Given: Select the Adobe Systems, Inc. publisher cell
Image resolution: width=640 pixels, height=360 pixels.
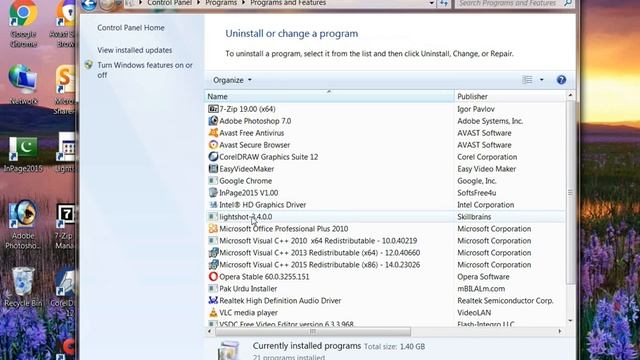Looking at the screenshot, I should pyautogui.click(x=490, y=121).
